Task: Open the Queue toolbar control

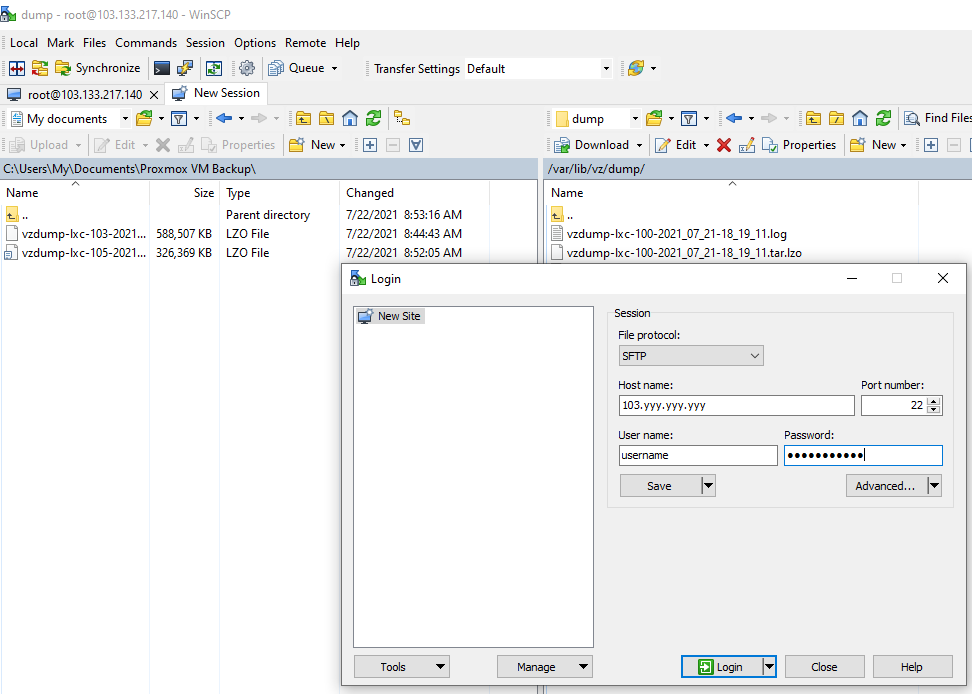Action: 303,68
